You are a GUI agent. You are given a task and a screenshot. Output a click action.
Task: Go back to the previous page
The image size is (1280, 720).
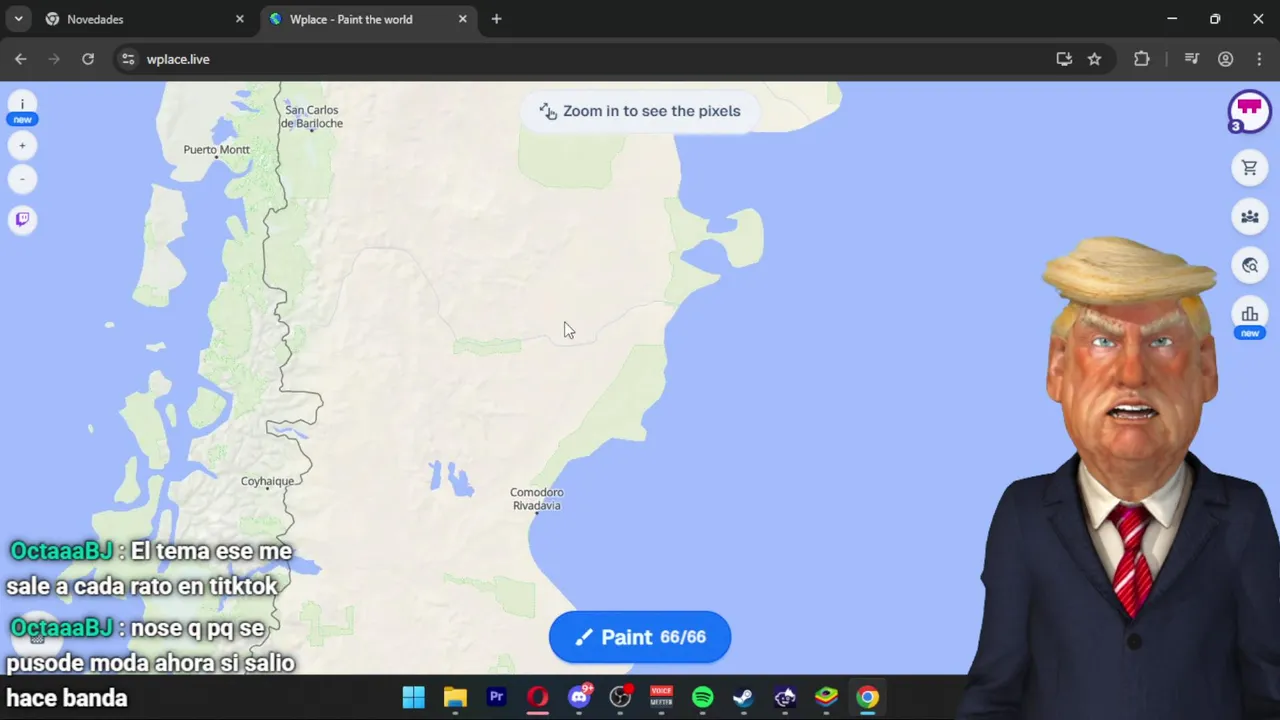[x=20, y=59]
